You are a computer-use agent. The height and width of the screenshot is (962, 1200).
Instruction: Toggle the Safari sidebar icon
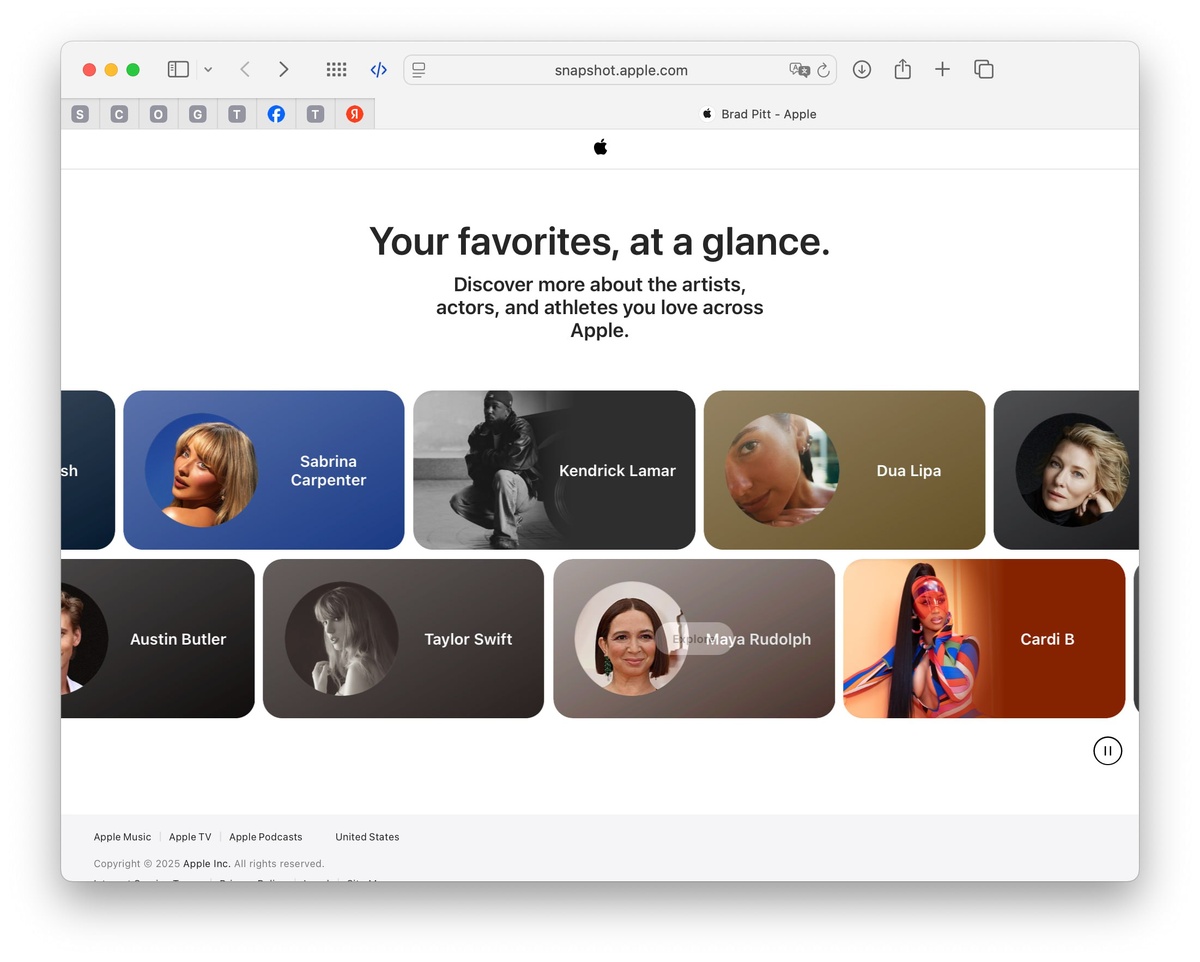tap(178, 69)
